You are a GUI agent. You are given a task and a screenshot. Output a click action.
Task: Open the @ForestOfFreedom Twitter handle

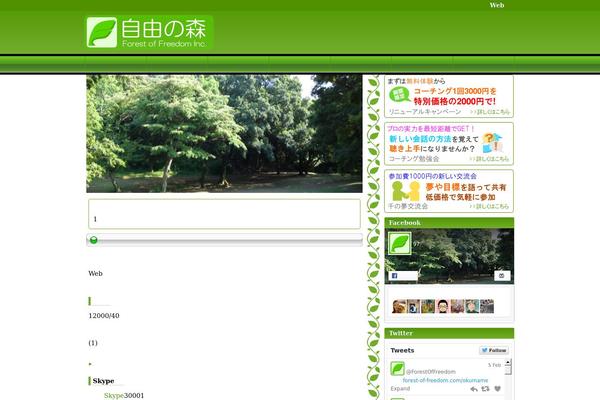coord(430,372)
